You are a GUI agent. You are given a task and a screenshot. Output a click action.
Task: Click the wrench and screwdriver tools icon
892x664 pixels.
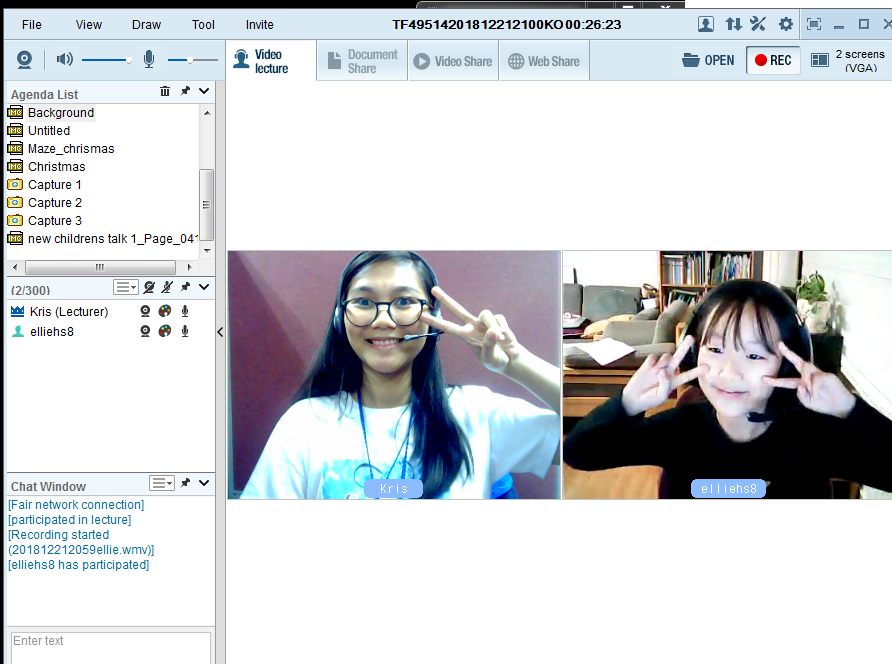[x=759, y=24]
